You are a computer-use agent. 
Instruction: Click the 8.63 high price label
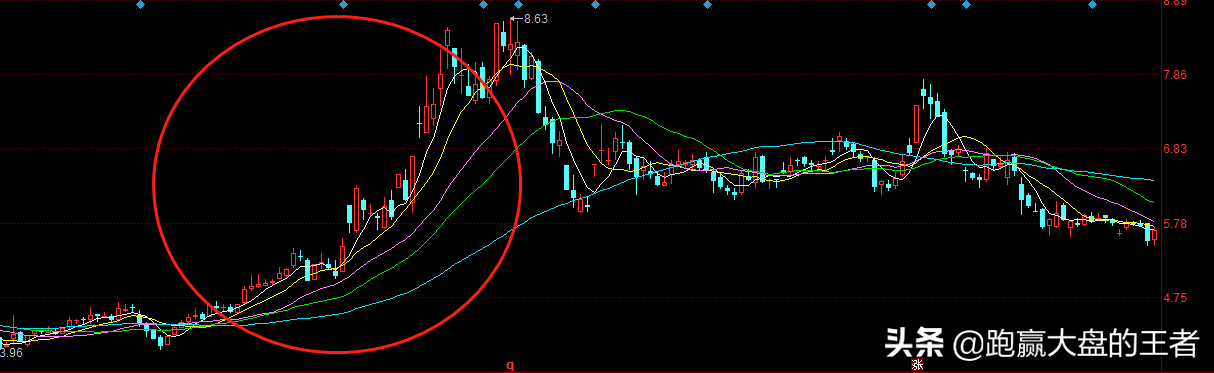point(536,18)
